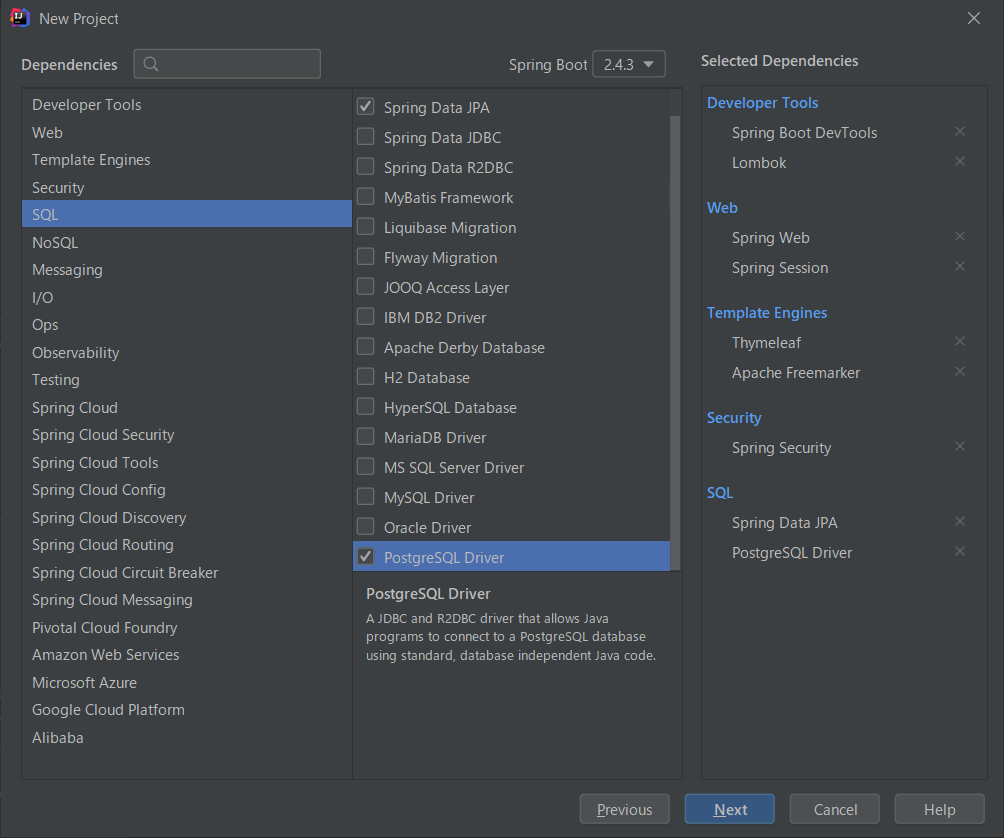The height and width of the screenshot is (838, 1004).
Task: Open the Spring Boot version dropdown
Action: click(629, 64)
